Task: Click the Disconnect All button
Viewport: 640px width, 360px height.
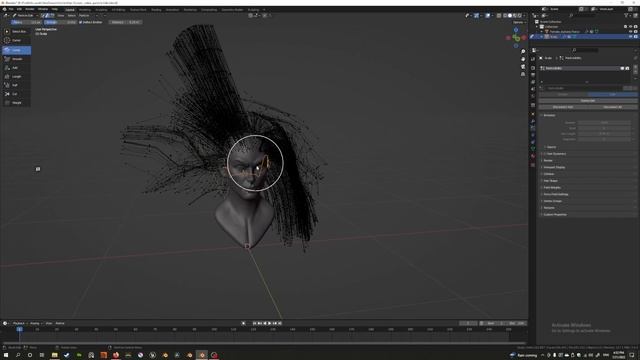Action: [x=613, y=107]
